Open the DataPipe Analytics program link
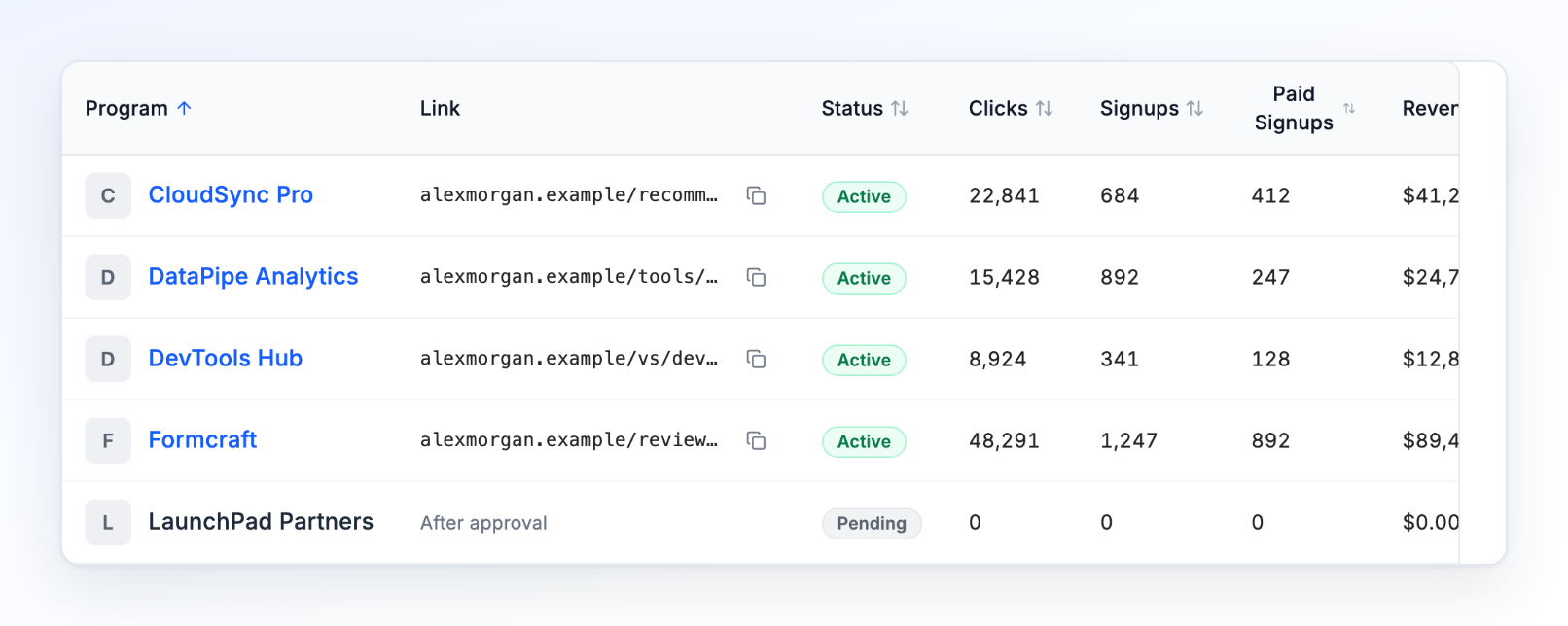The height and width of the screenshot is (626, 1568). [x=253, y=276]
